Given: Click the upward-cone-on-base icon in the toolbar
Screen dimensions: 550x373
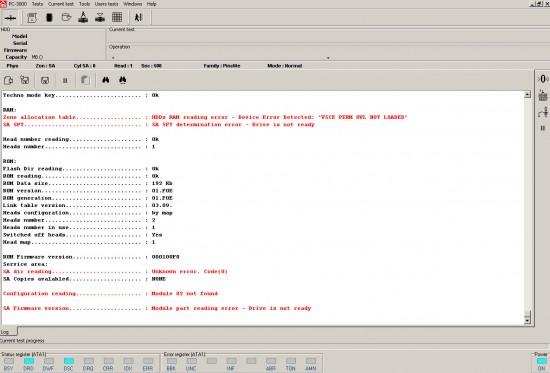Looking at the screenshot, I should (83, 17).
